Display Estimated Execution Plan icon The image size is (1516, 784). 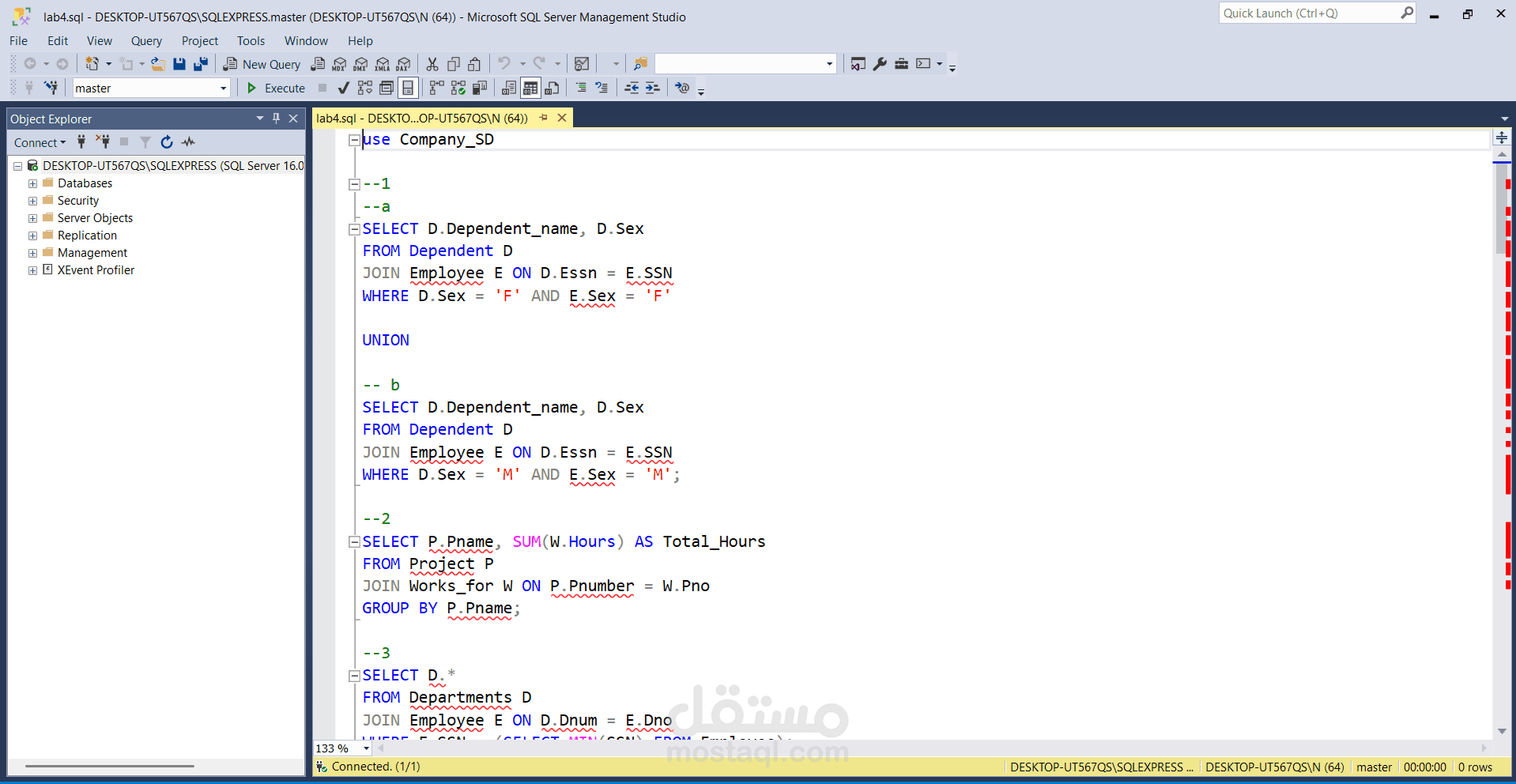click(x=364, y=88)
